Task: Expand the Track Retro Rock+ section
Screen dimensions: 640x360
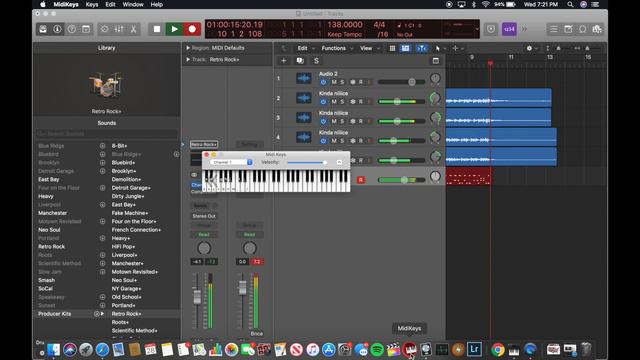Action: point(188,59)
